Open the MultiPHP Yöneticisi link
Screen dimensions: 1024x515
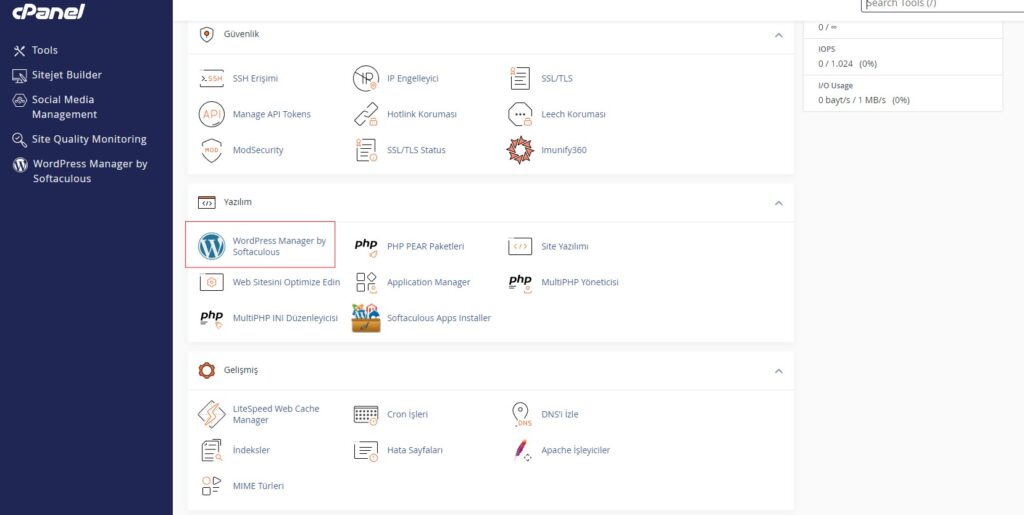(x=579, y=282)
